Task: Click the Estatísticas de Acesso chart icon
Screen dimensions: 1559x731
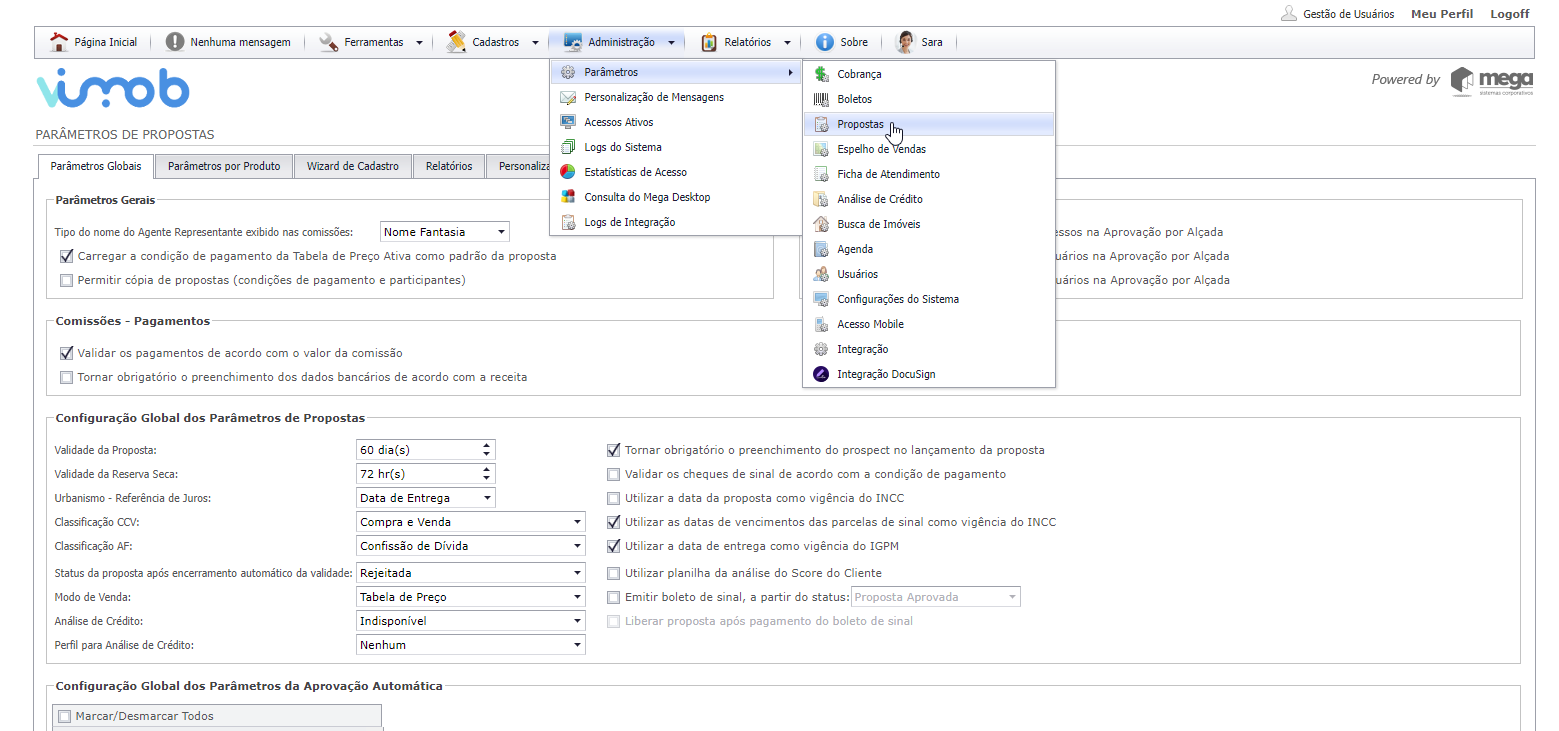Action: pos(568,172)
